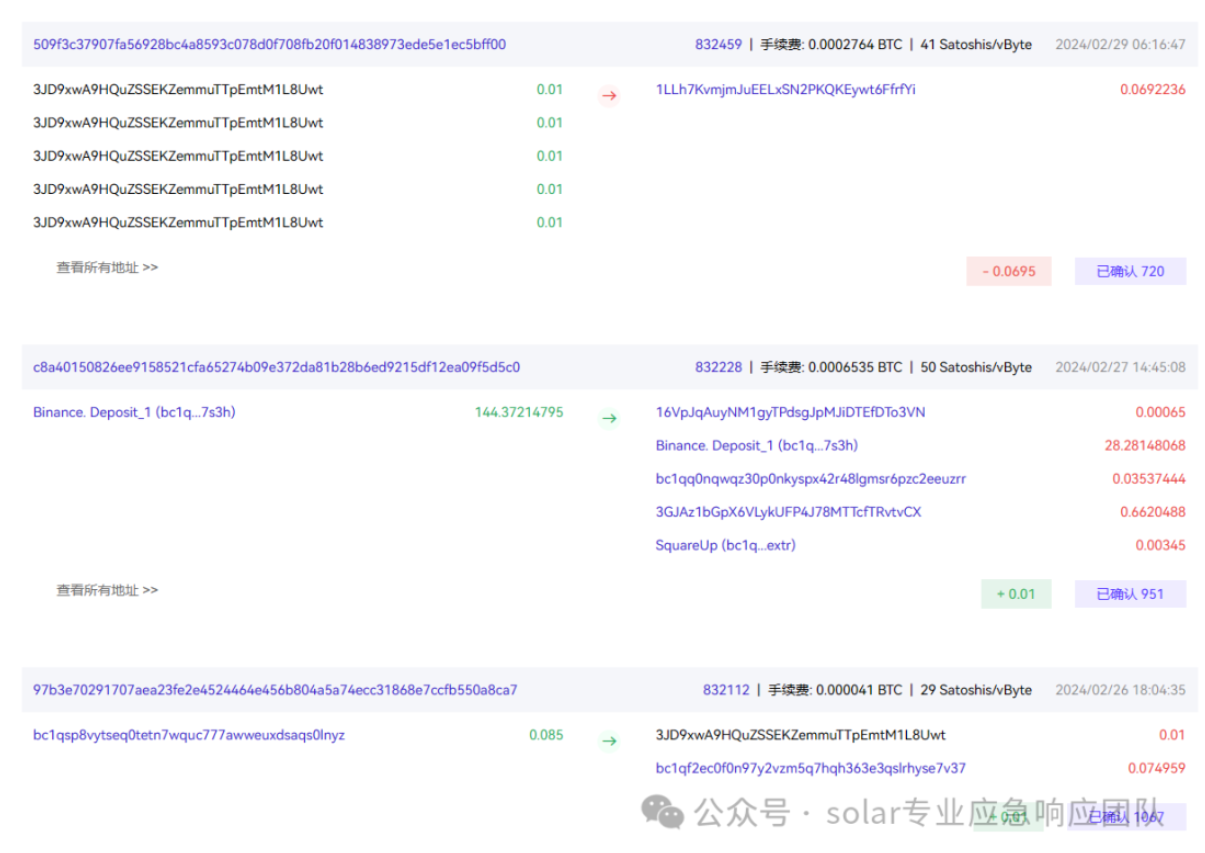This screenshot has height=853, width=1205.
Task: Click the -0.0695 balance change badge
Action: tap(1008, 271)
